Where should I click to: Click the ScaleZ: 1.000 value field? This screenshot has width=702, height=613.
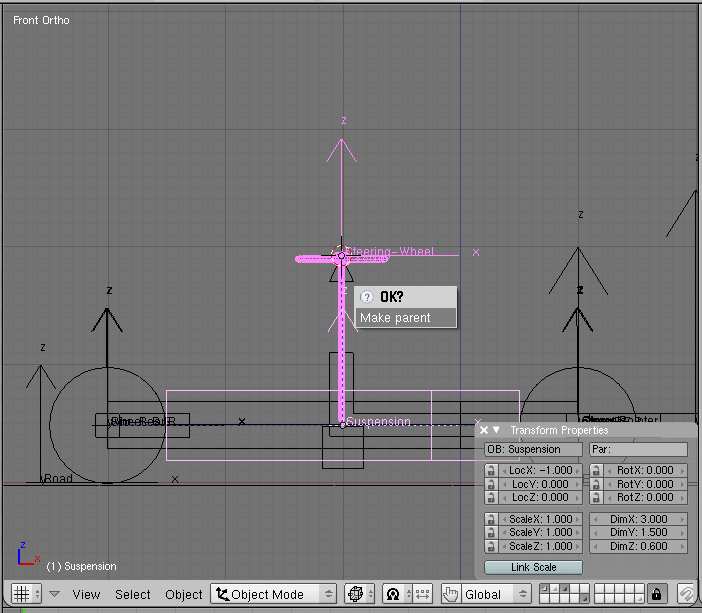(x=540, y=546)
